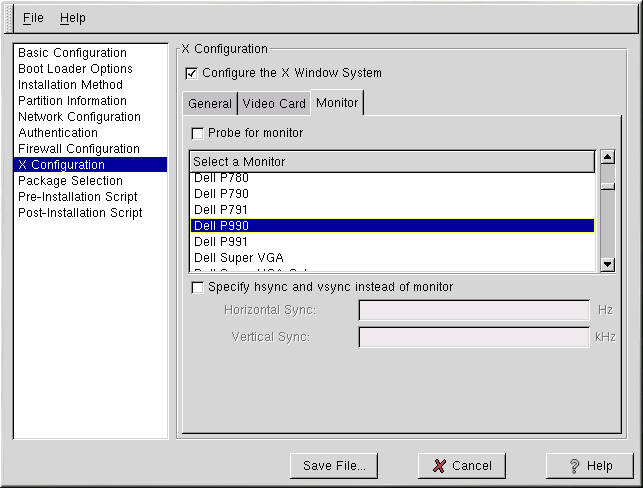
Task: Open Package Selection section
Action: tap(70, 181)
